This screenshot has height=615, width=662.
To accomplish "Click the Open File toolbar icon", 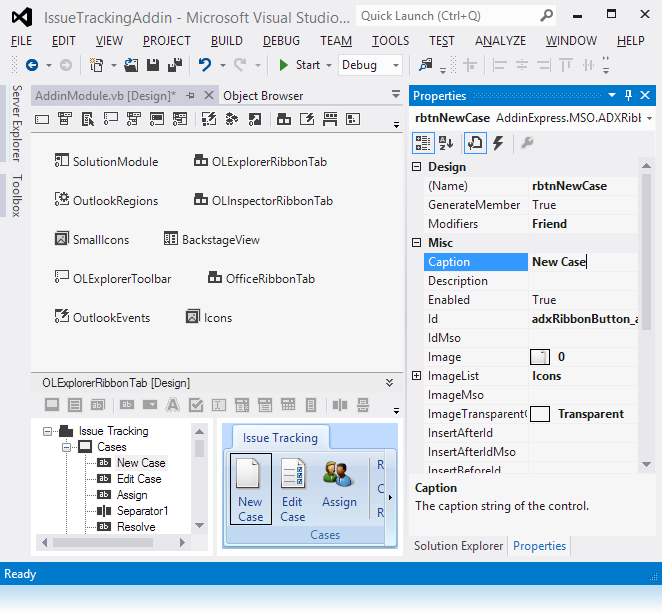I will coord(131,65).
